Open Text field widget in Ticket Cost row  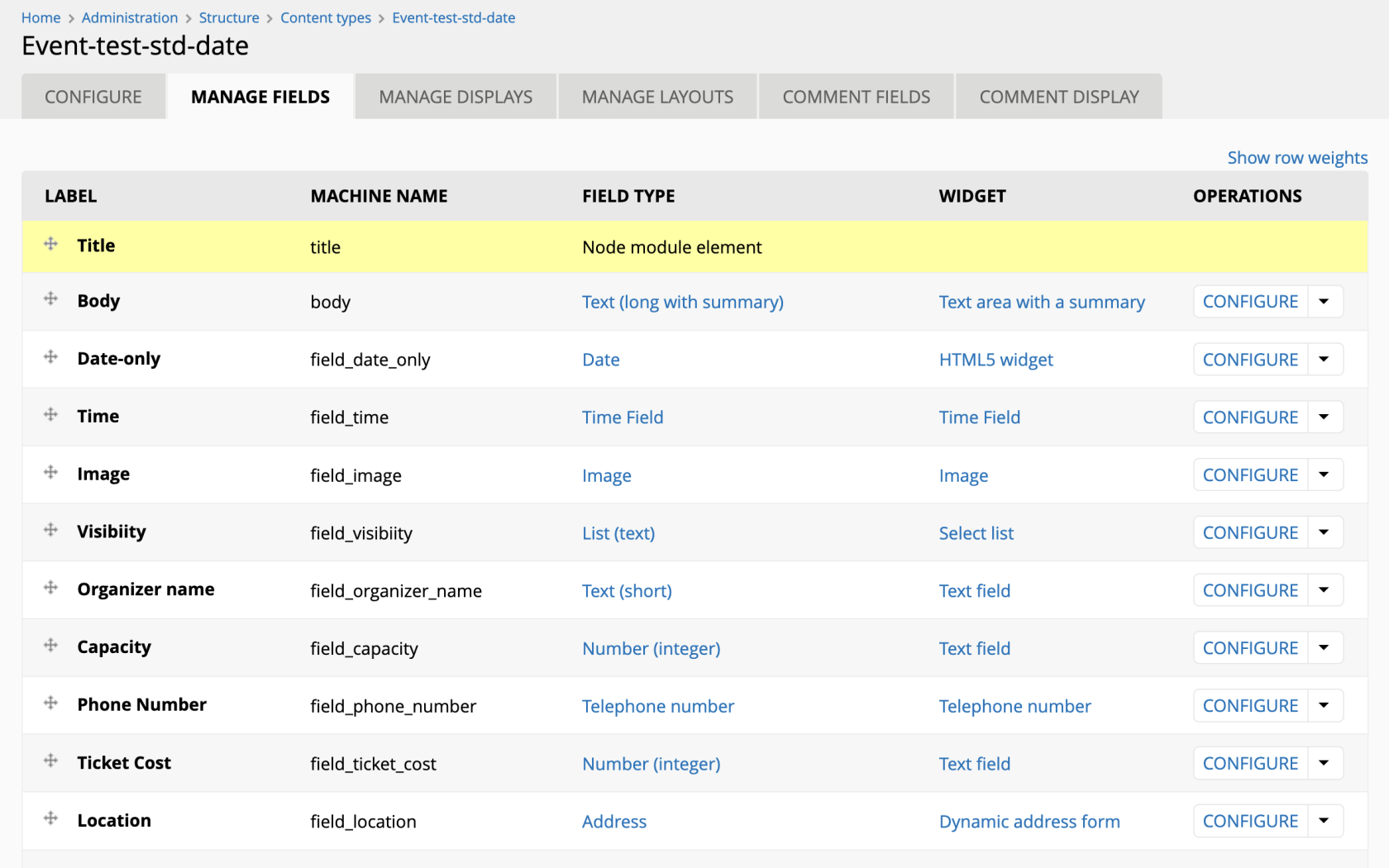[x=975, y=764]
